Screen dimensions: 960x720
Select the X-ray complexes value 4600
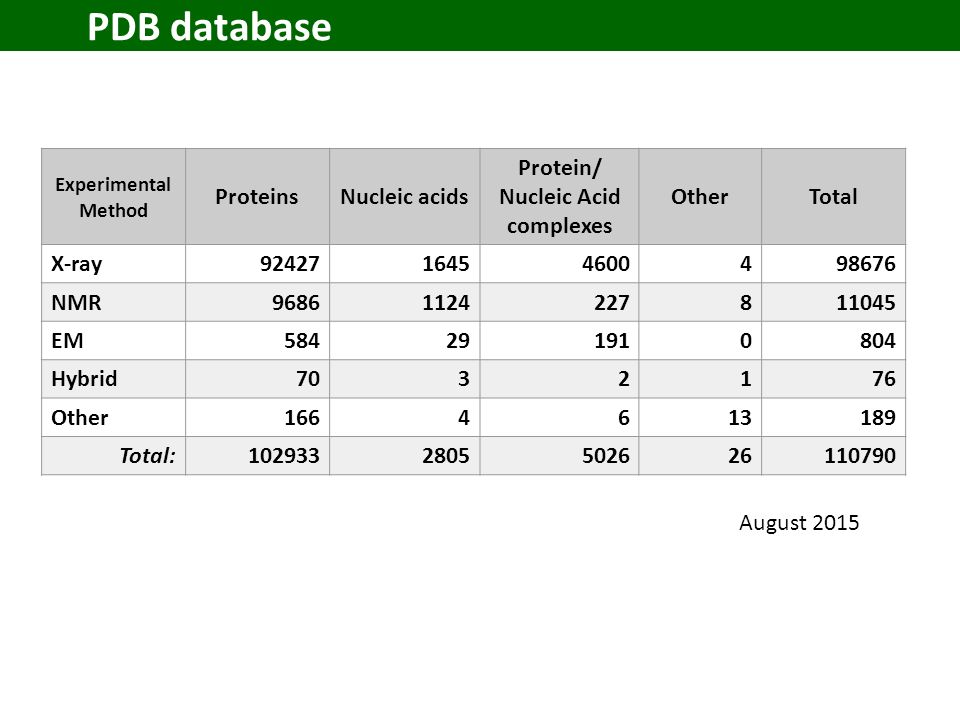pyautogui.click(x=606, y=264)
